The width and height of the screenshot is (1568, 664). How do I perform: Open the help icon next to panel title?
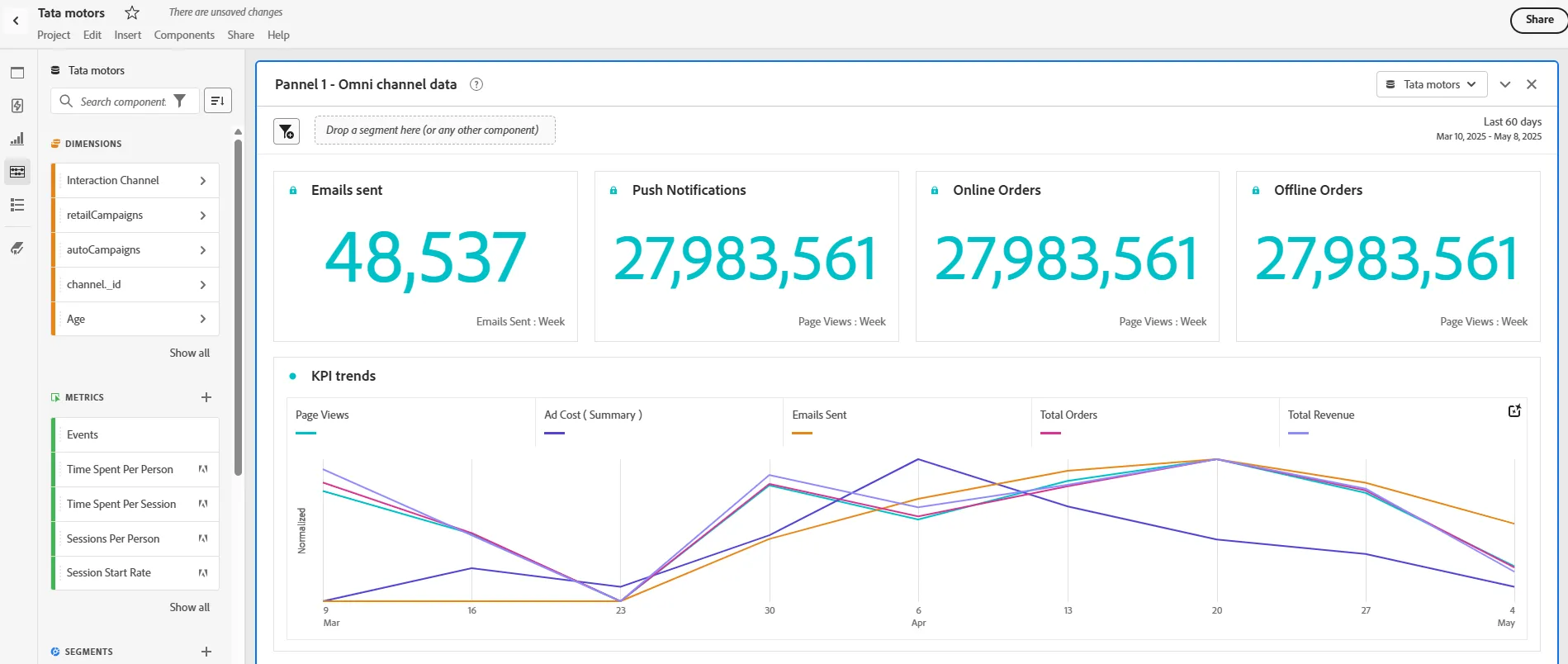point(476,84)
